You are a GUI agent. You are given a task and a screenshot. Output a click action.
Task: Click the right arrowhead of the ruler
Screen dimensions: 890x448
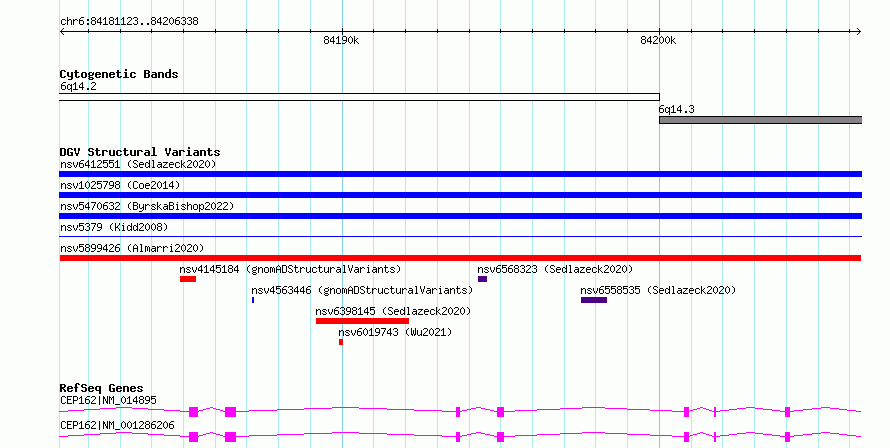[859, 32]
